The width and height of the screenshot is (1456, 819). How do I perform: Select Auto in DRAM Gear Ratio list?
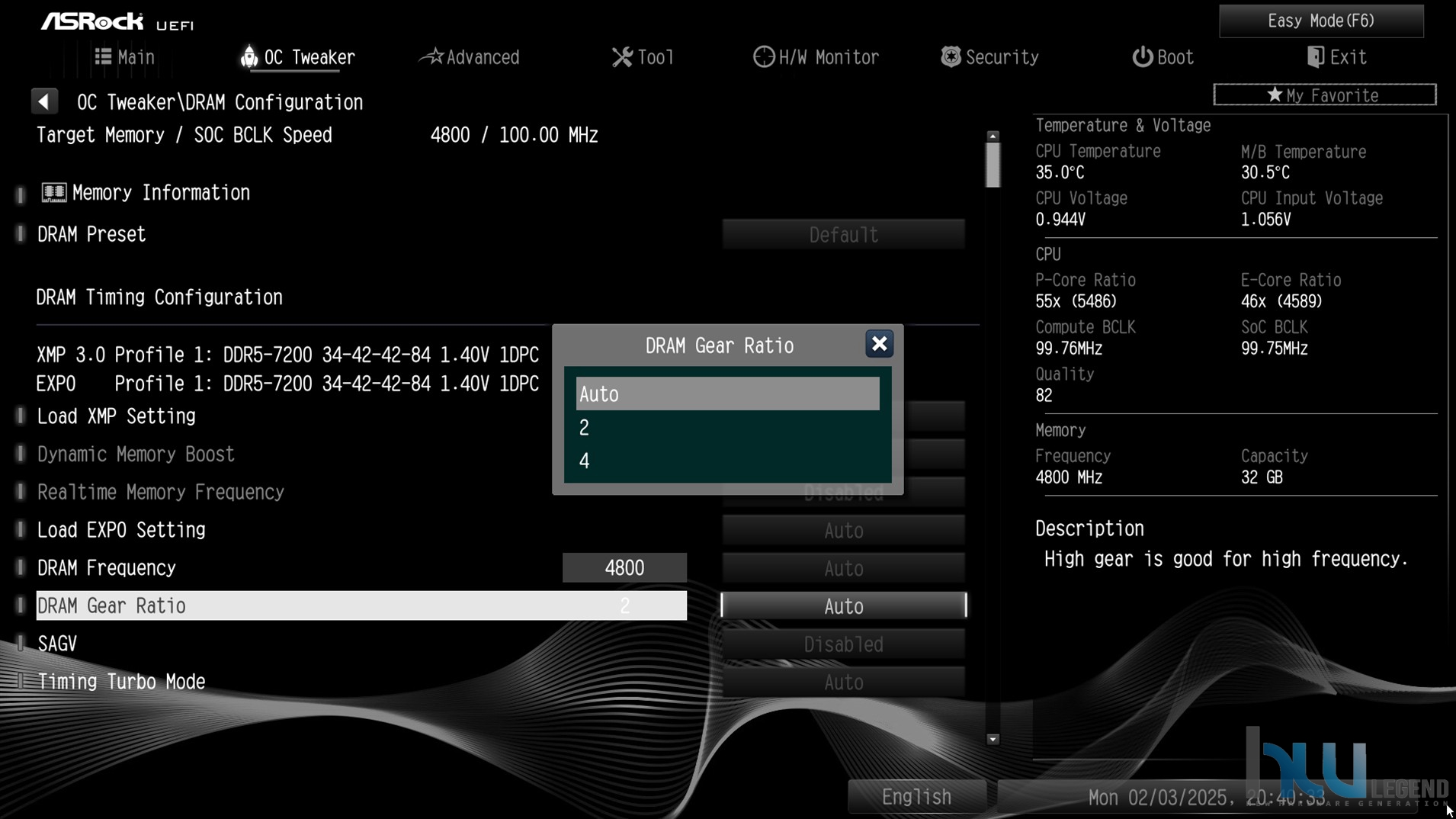pyautogui.click(x=727, y=393)
